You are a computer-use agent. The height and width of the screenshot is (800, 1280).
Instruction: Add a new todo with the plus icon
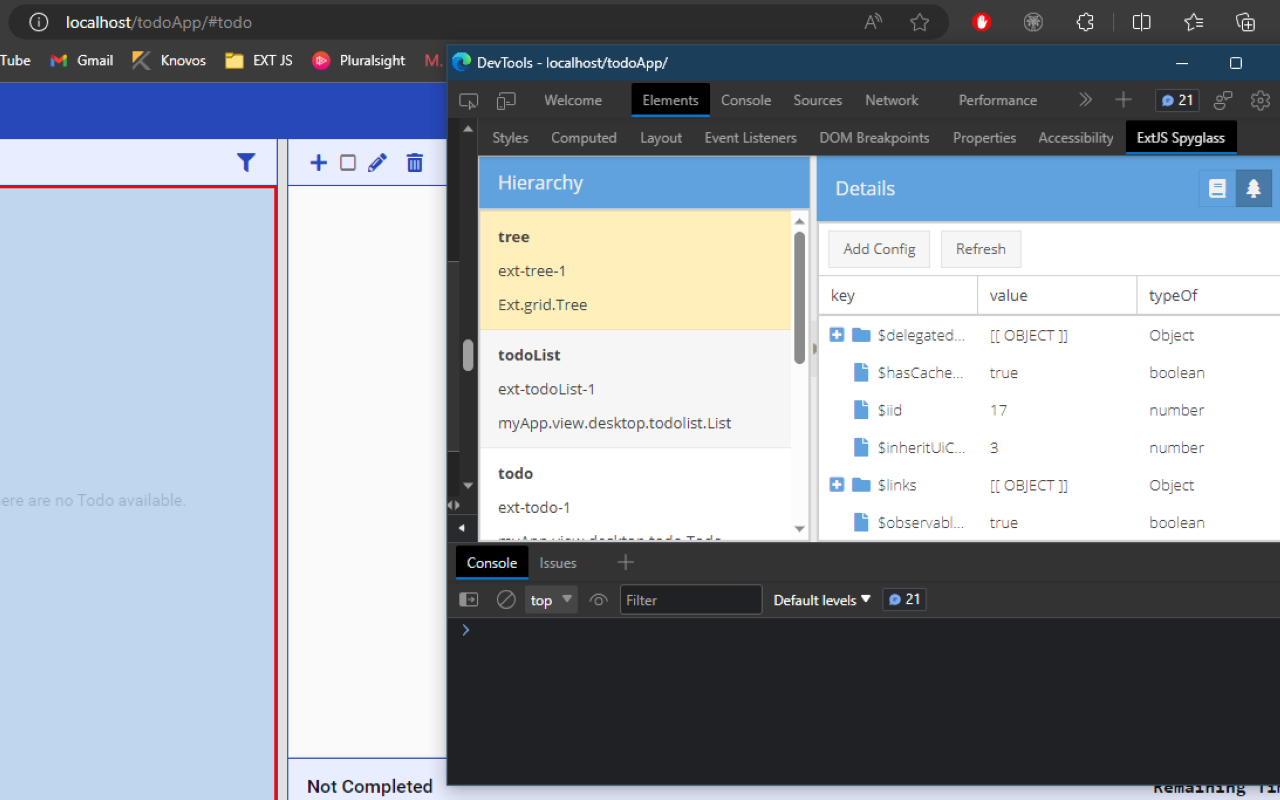(318, 162)
